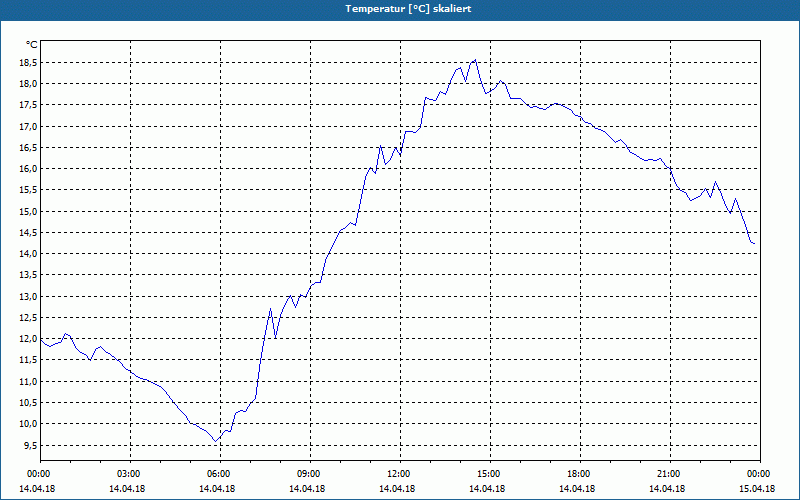Click the 14.04.18 date under 06:00
Screen dimensions: 800x500
(218, 488)
